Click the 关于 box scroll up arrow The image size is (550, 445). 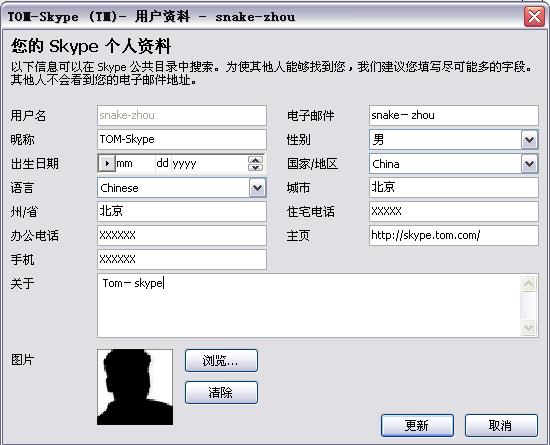pos(529,283)
